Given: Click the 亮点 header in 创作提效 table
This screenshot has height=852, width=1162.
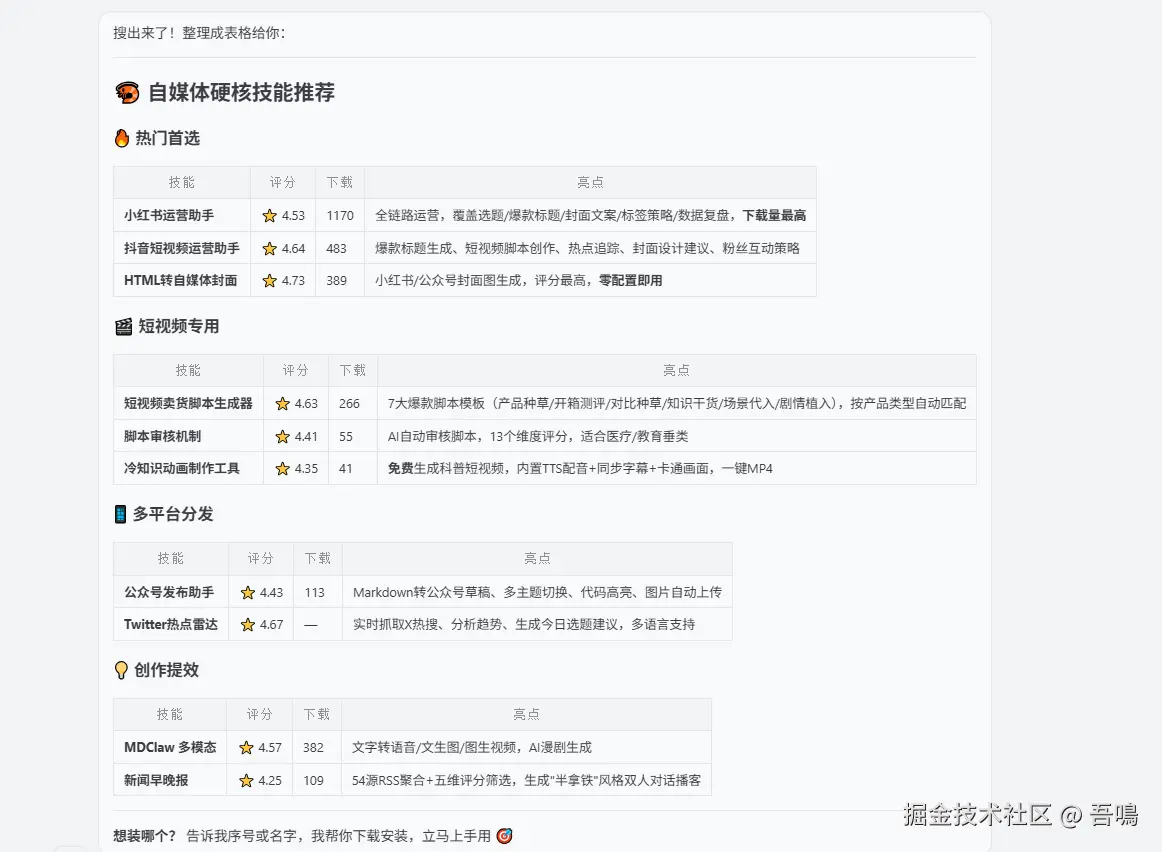Looking at the screenshot, I should point(526,714).
